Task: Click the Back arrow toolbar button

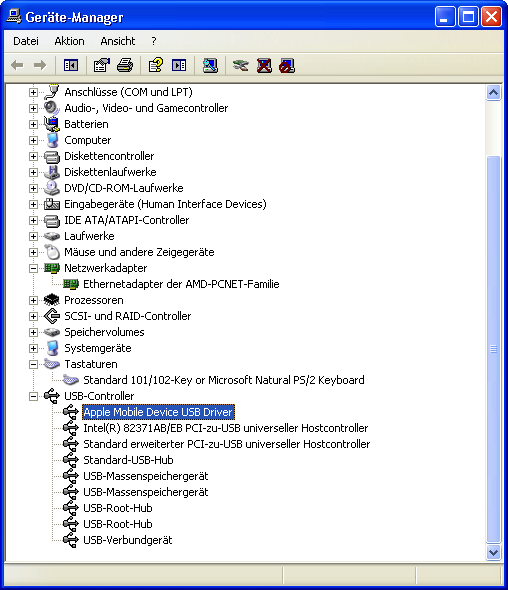Action: [x=17, y=65]
